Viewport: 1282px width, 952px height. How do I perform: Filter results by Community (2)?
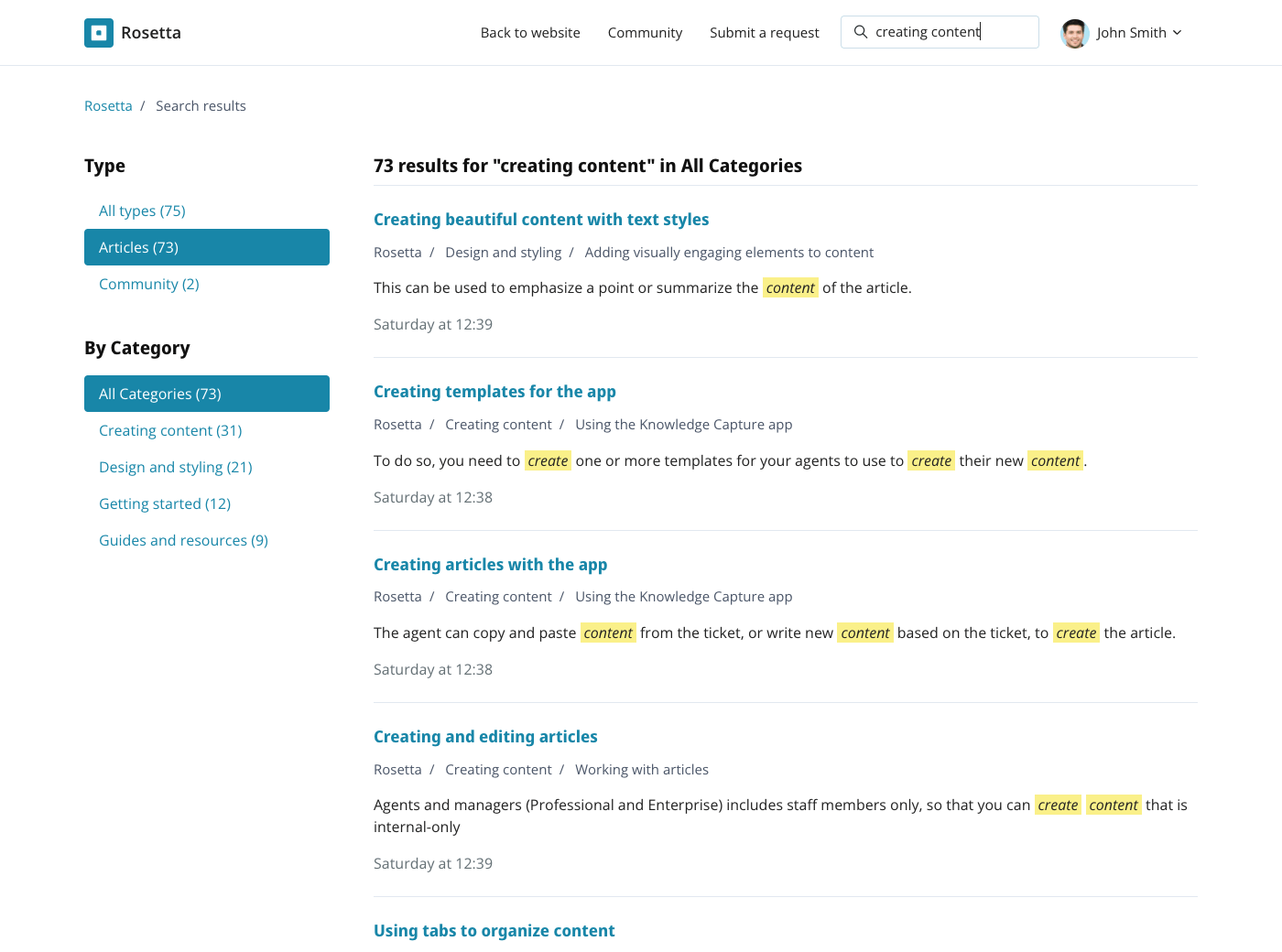pyautogui.click(x=149, y=284)
